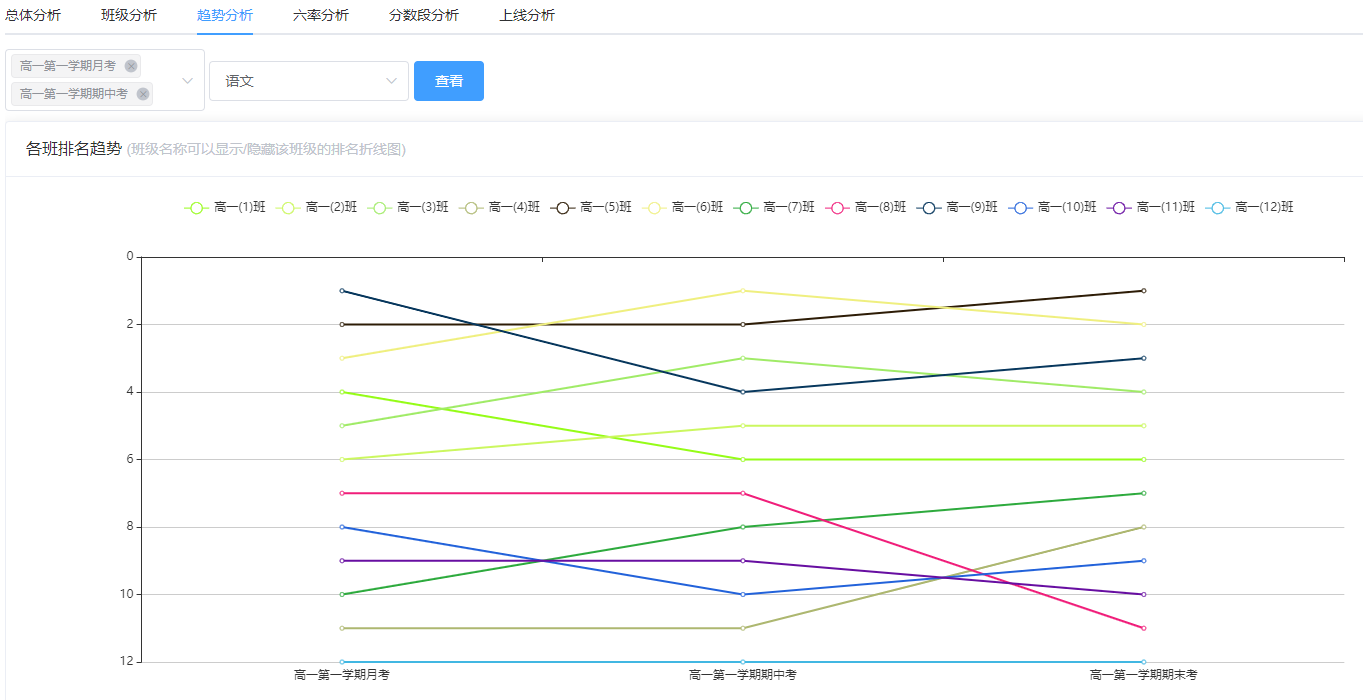1363x700 pixels.
Task: Click 高一(9)班 data point at 月考 rank 1
Action: point(342,291)
